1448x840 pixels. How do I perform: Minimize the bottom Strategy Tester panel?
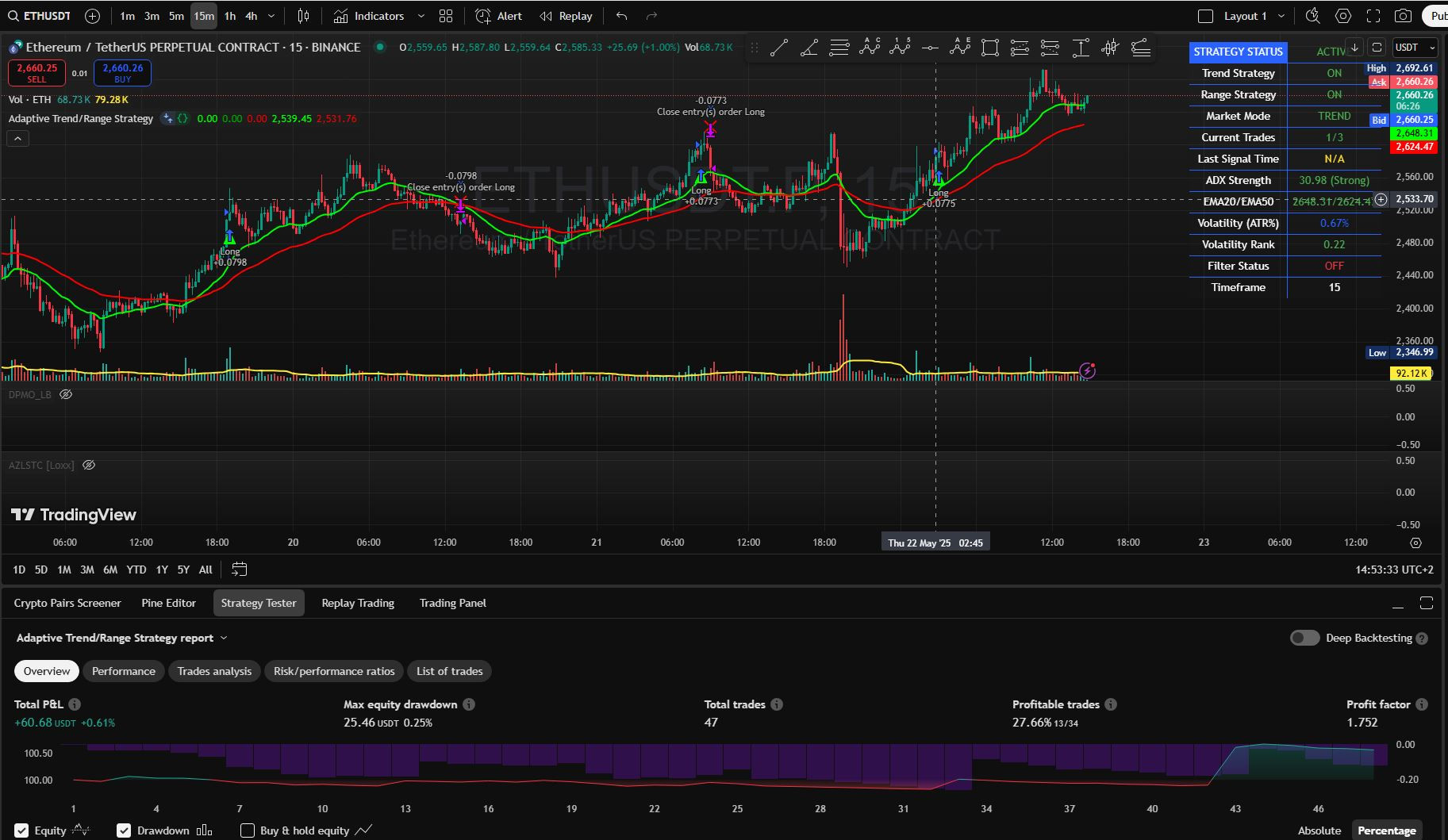tap(1397, 604)
